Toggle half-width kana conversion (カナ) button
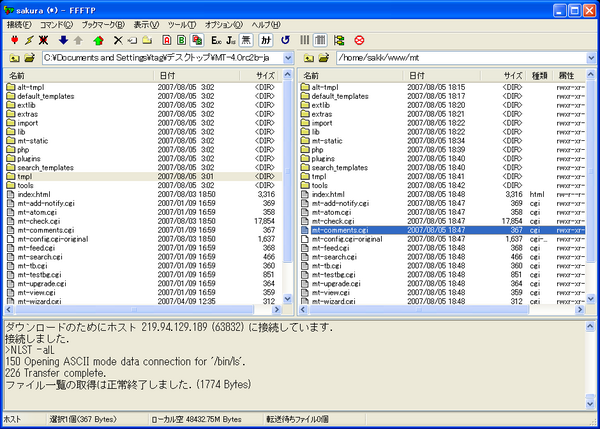600x429 pixels. pos(266,40)
